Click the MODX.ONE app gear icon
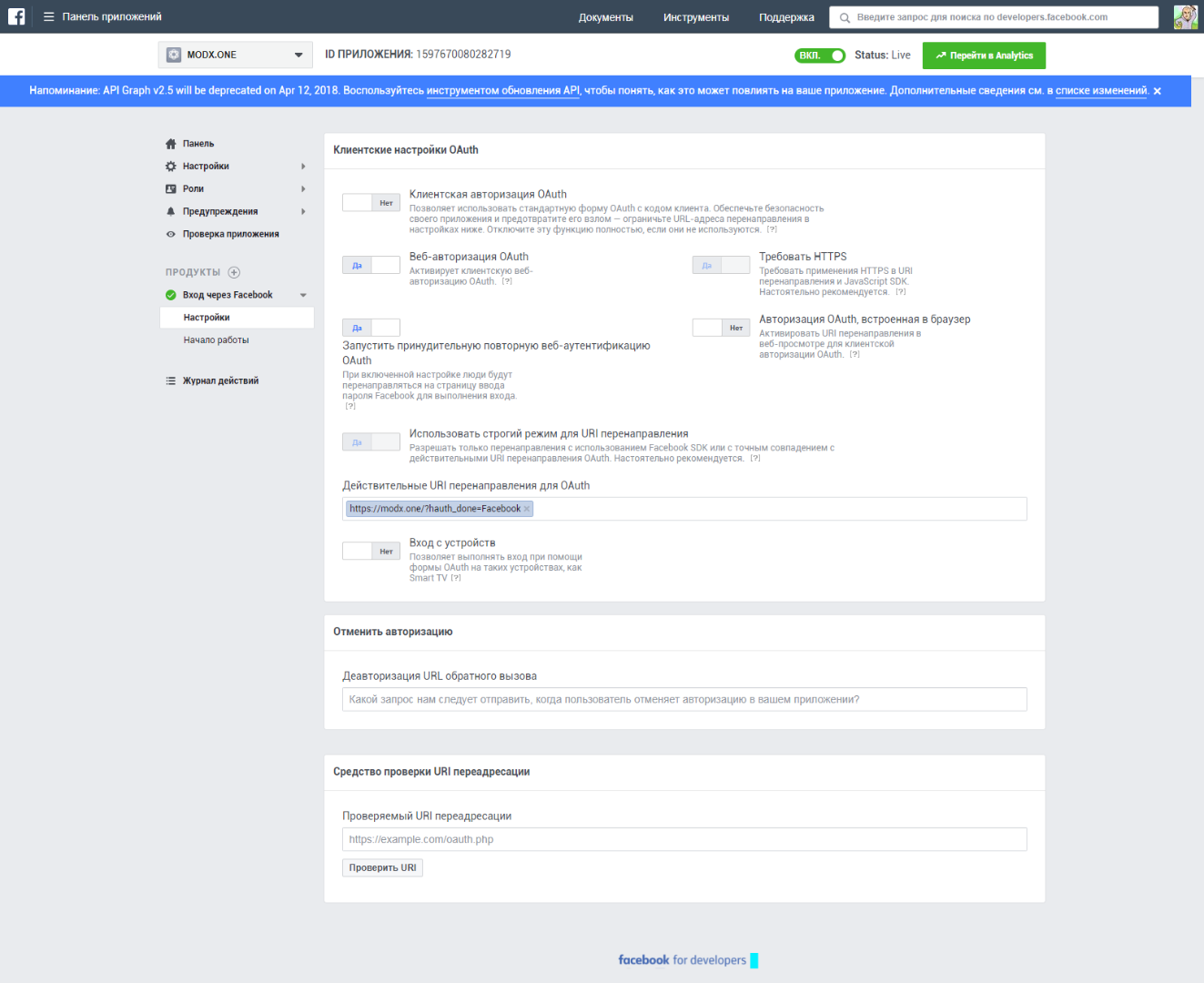Viewport: 1204px width, 983px height. click(x=174, y=55)
